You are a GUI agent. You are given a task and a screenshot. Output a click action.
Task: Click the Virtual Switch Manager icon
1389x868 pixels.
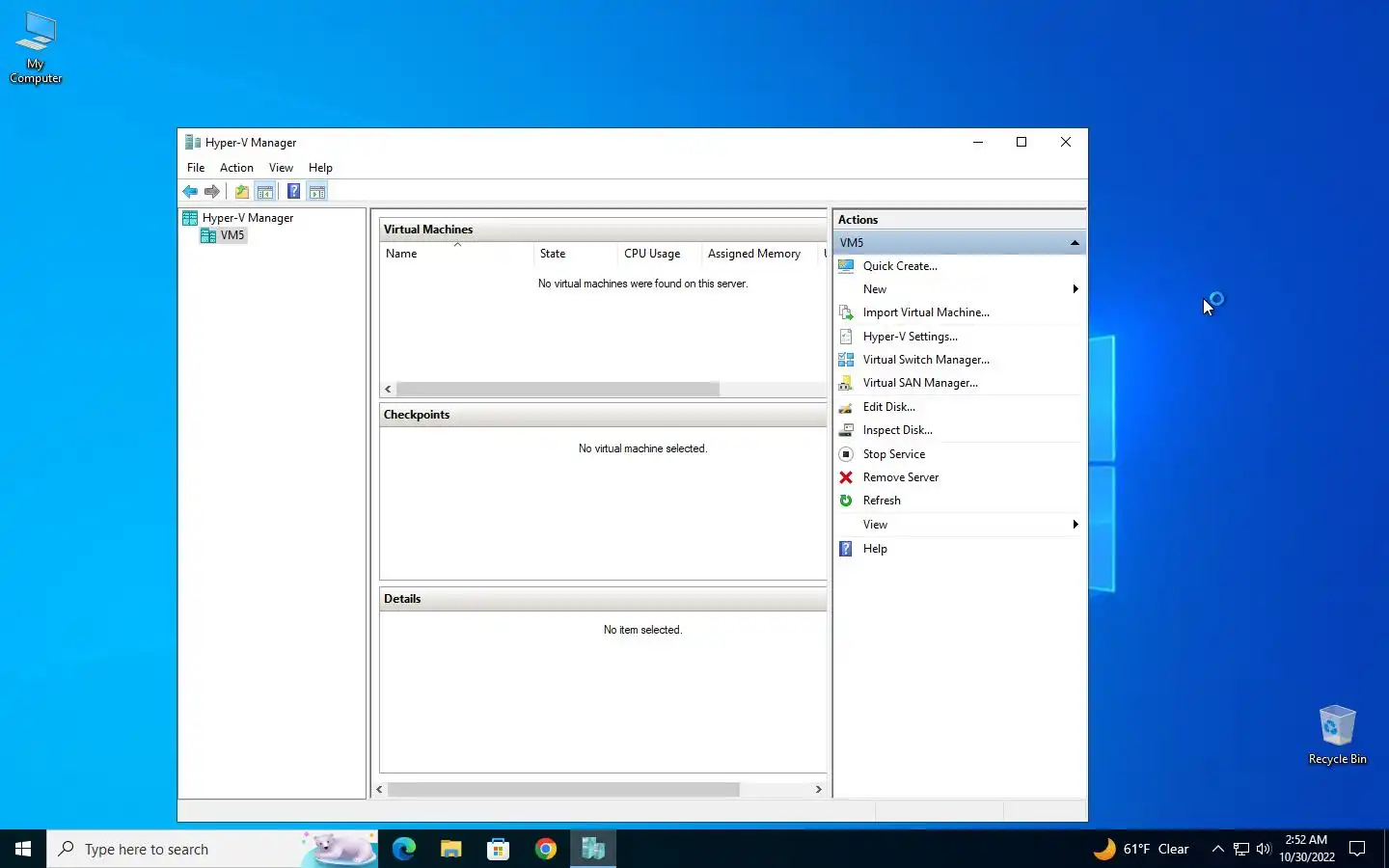(846, 360)
